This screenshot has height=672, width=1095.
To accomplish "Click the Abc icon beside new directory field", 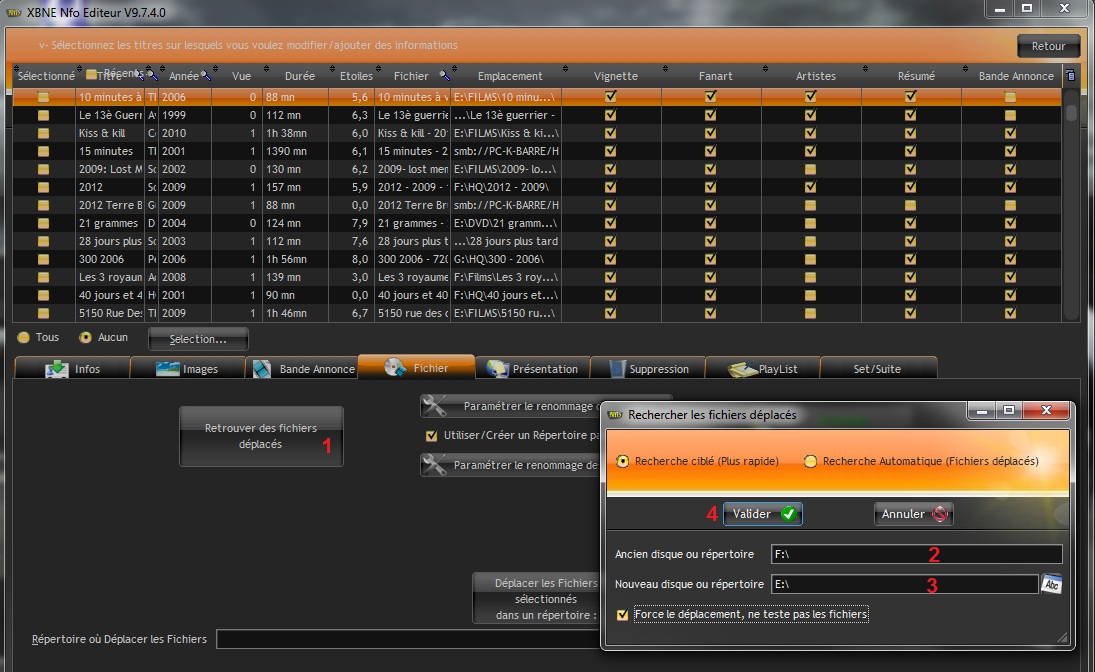I will [1051, 584].
